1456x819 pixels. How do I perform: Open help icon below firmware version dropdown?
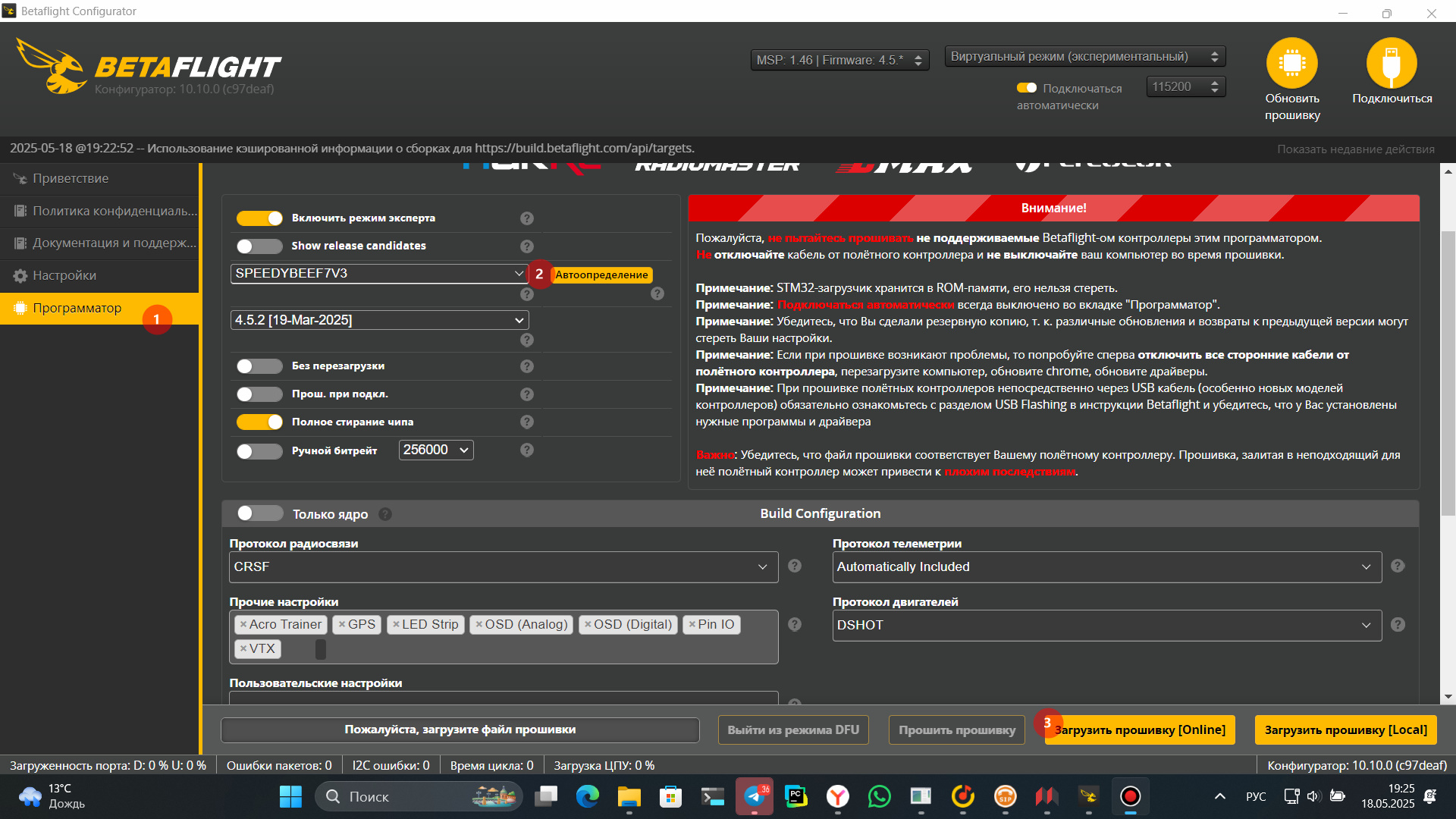pos(527,340)
